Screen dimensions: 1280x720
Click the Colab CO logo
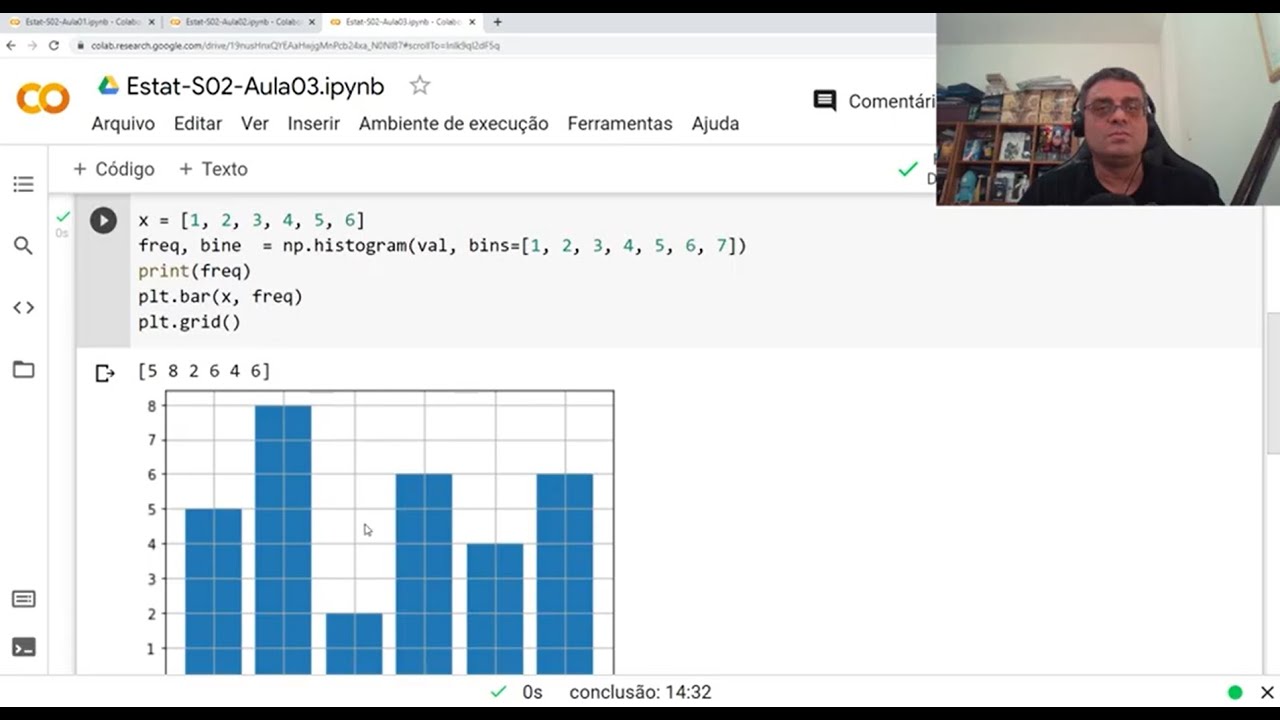(x=43, y=98)
